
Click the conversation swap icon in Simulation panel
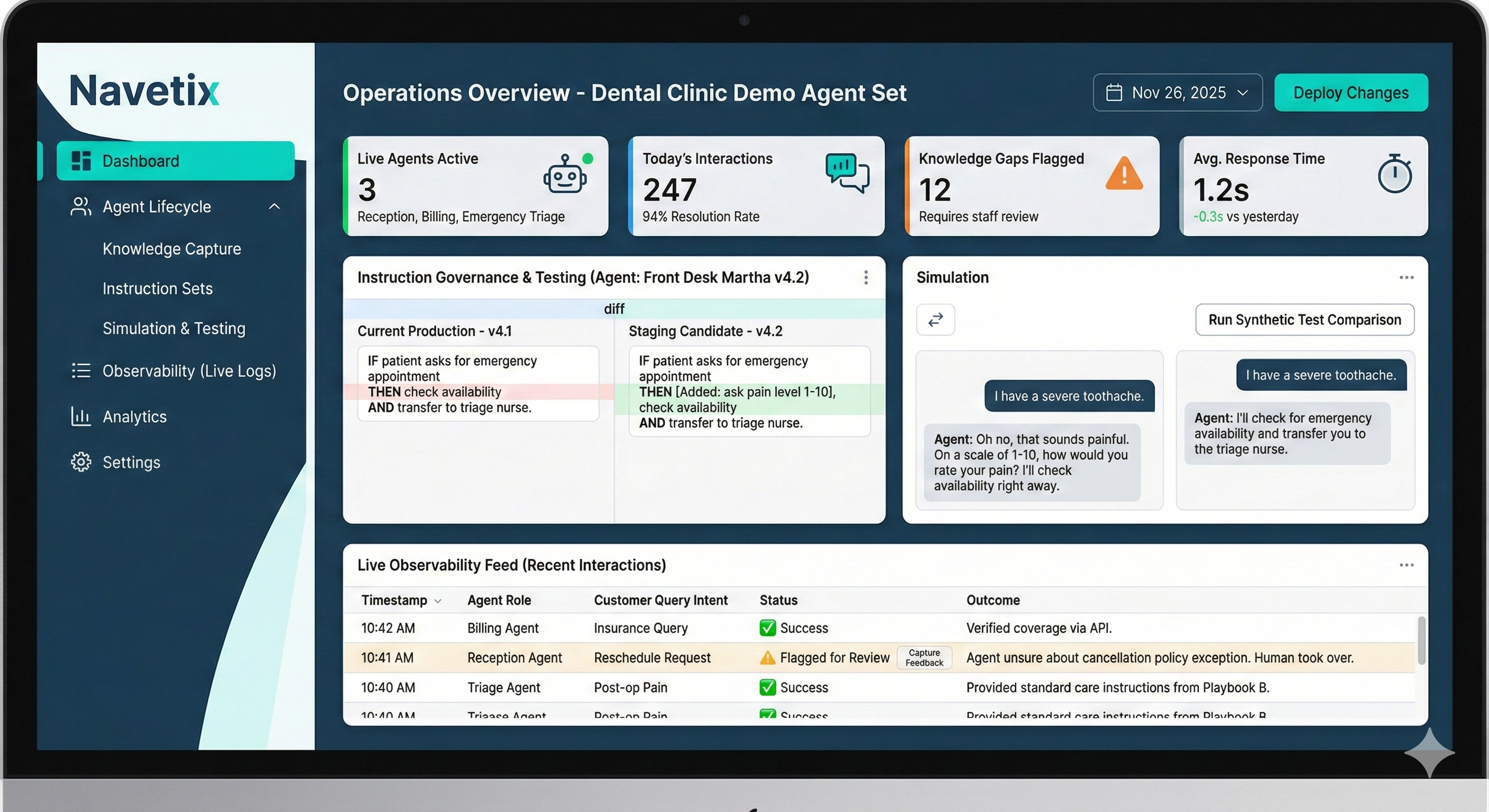tap(935, 320)
